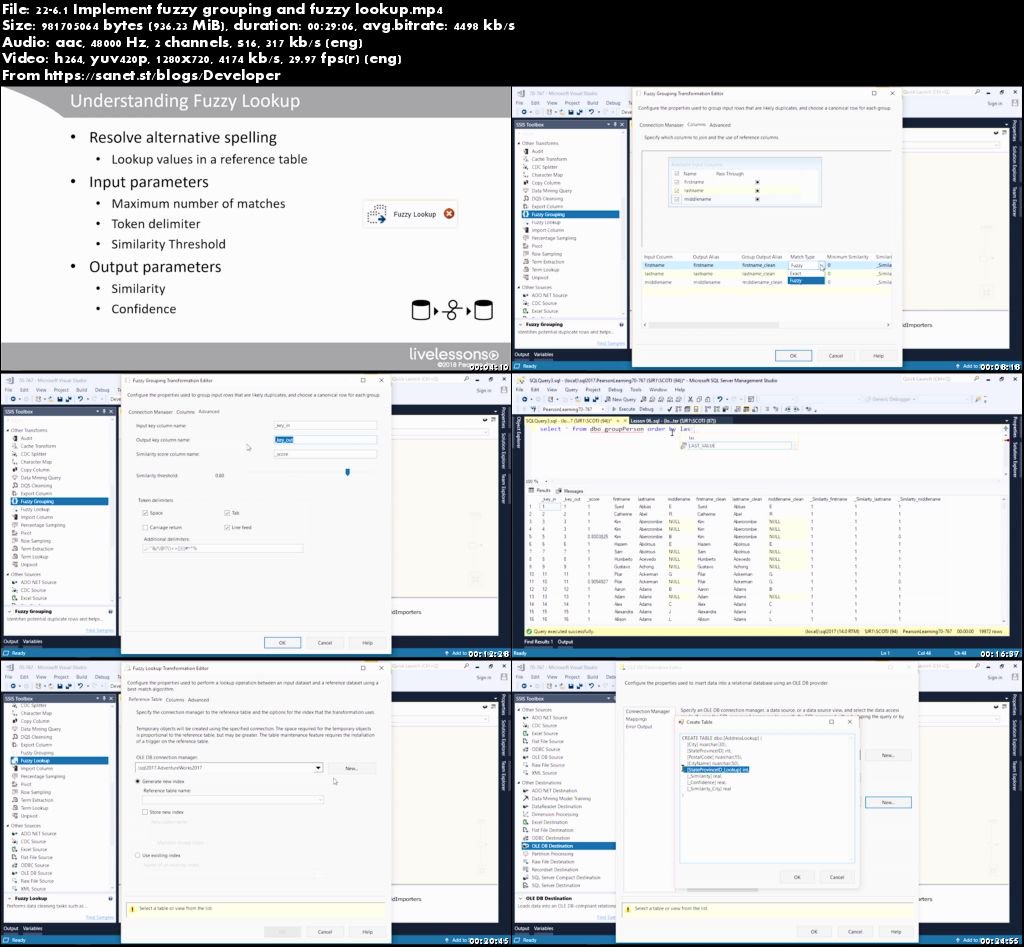Toggle the firstname input column checkbox in 00:08:16 frame
Image resolution: width=1024 pixels, height=947 pixels.
pos(677,182)
